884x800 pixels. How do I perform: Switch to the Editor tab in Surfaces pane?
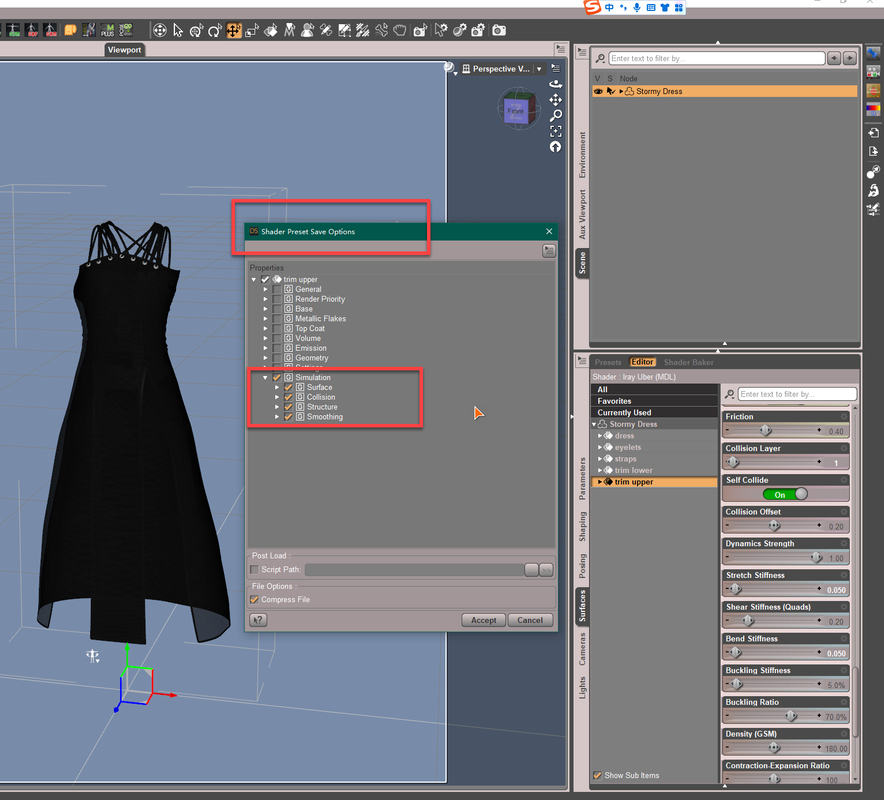pos(642,362)
